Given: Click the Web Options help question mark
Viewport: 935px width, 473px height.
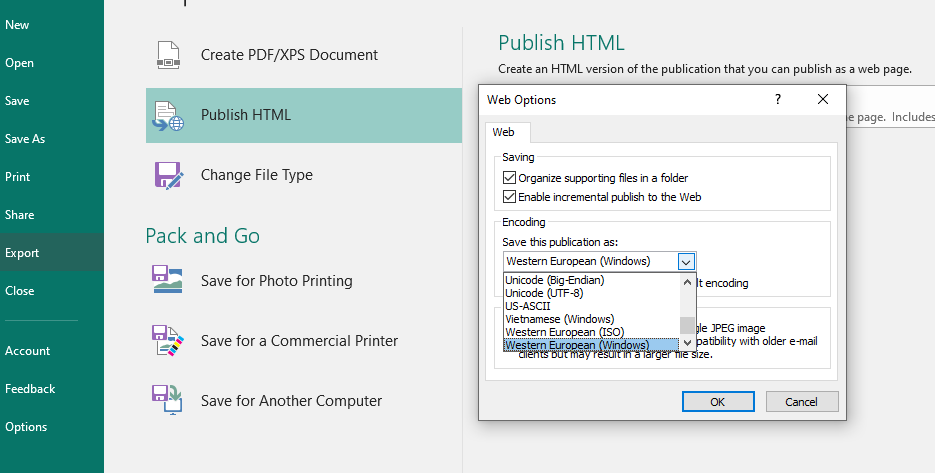Looking at the screenshot, I should (x=777, y=100).
